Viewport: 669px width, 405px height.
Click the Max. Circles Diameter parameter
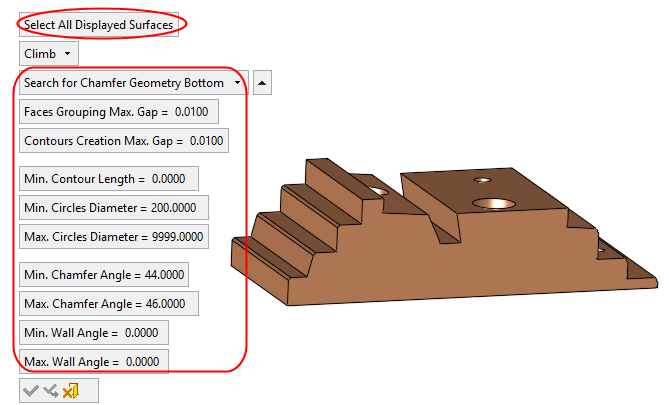coord(114,237)
